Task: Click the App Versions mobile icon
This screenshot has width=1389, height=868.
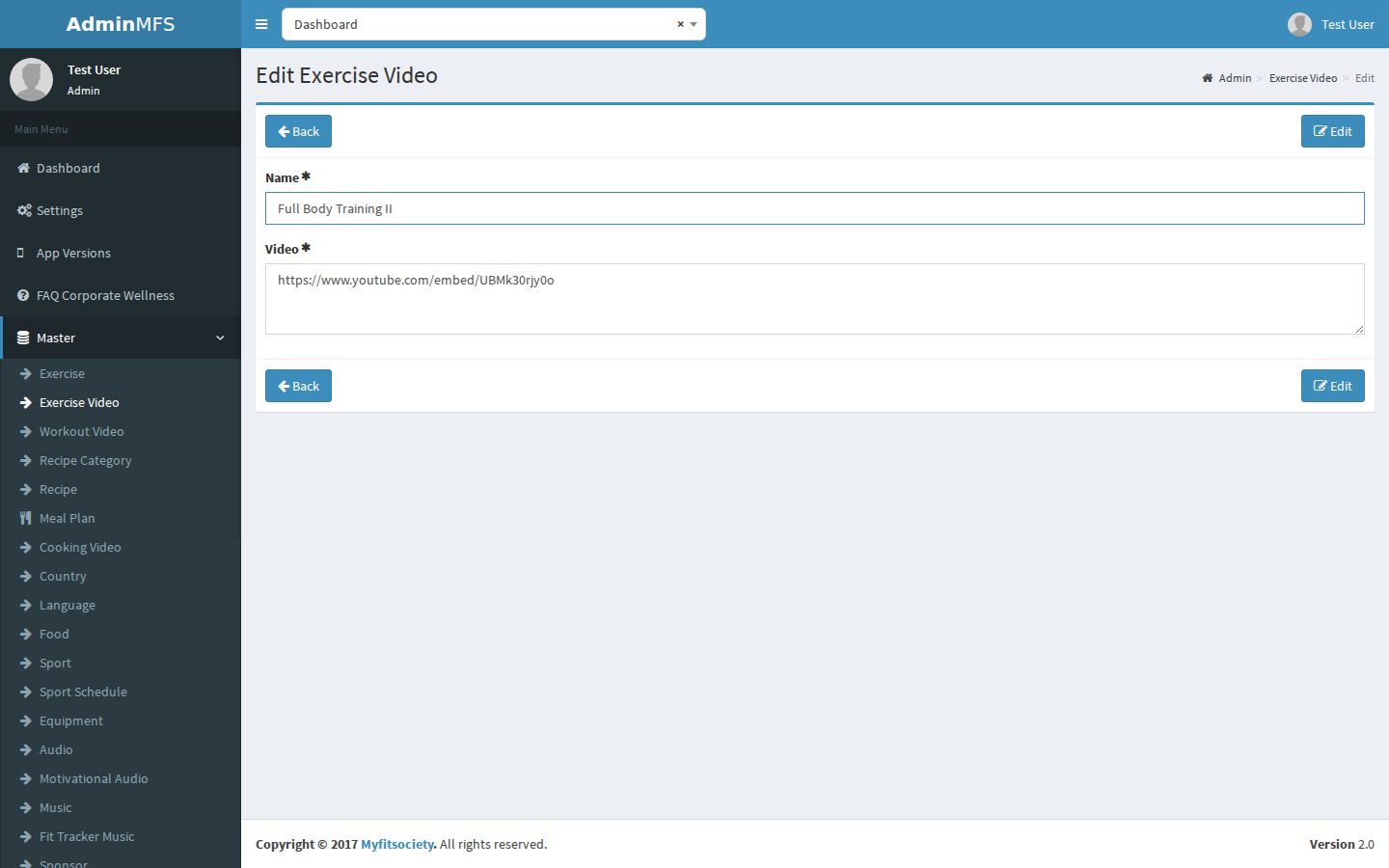Action: 21,253
